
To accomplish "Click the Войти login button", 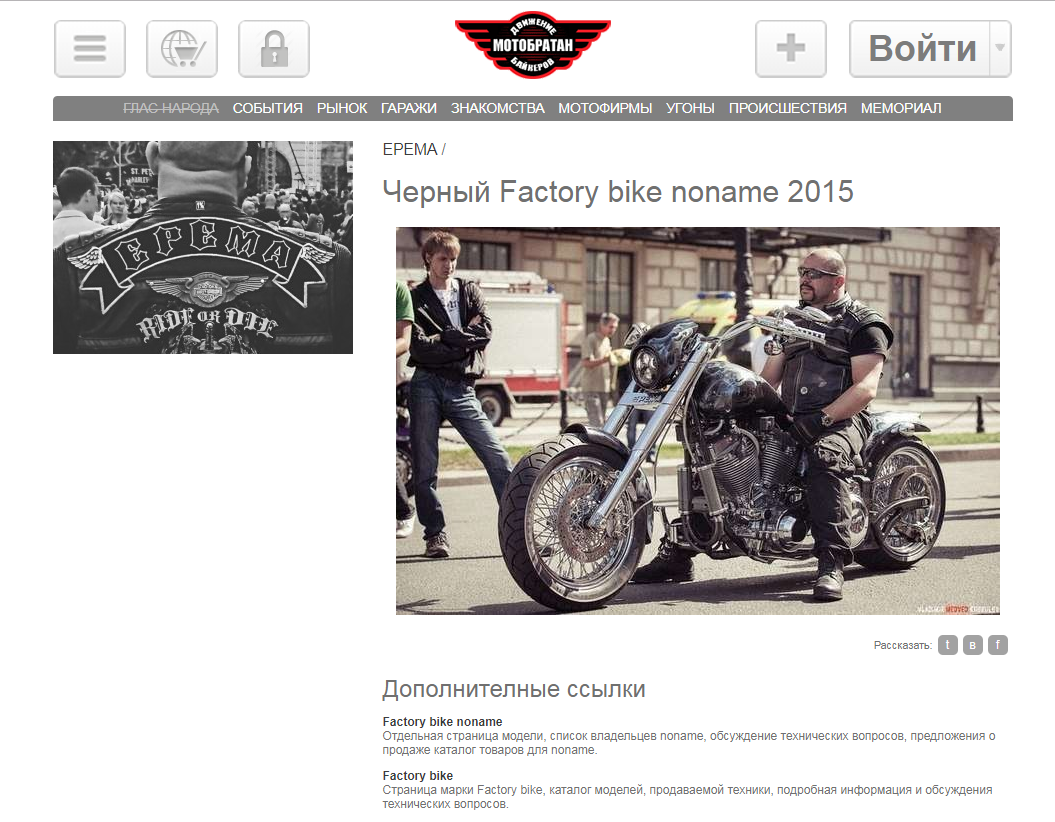I will coord(920,49).
